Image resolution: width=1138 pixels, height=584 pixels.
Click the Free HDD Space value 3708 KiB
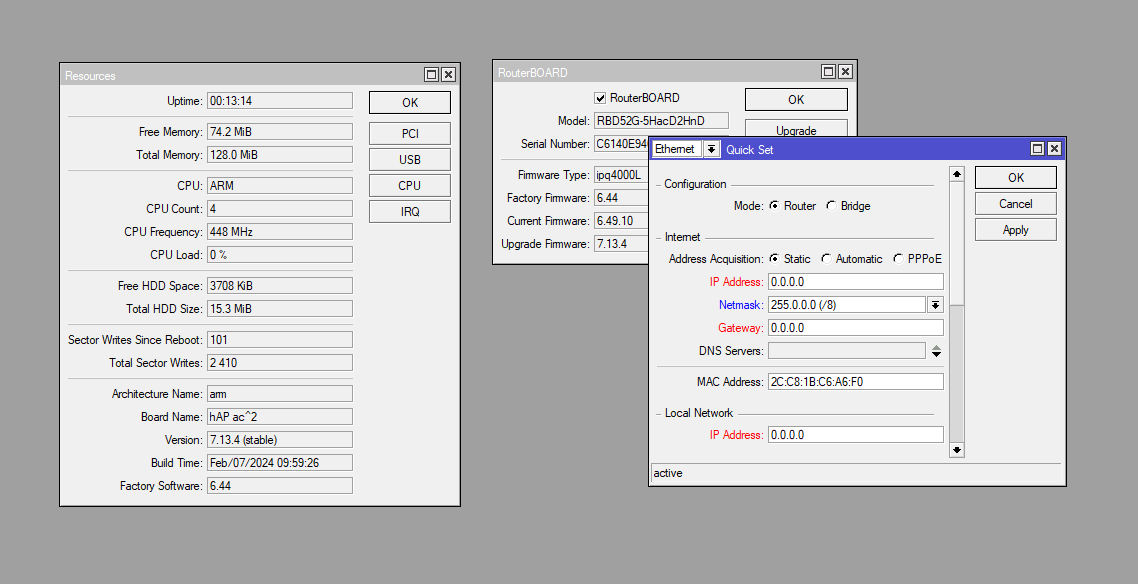(x=279, y=286)
